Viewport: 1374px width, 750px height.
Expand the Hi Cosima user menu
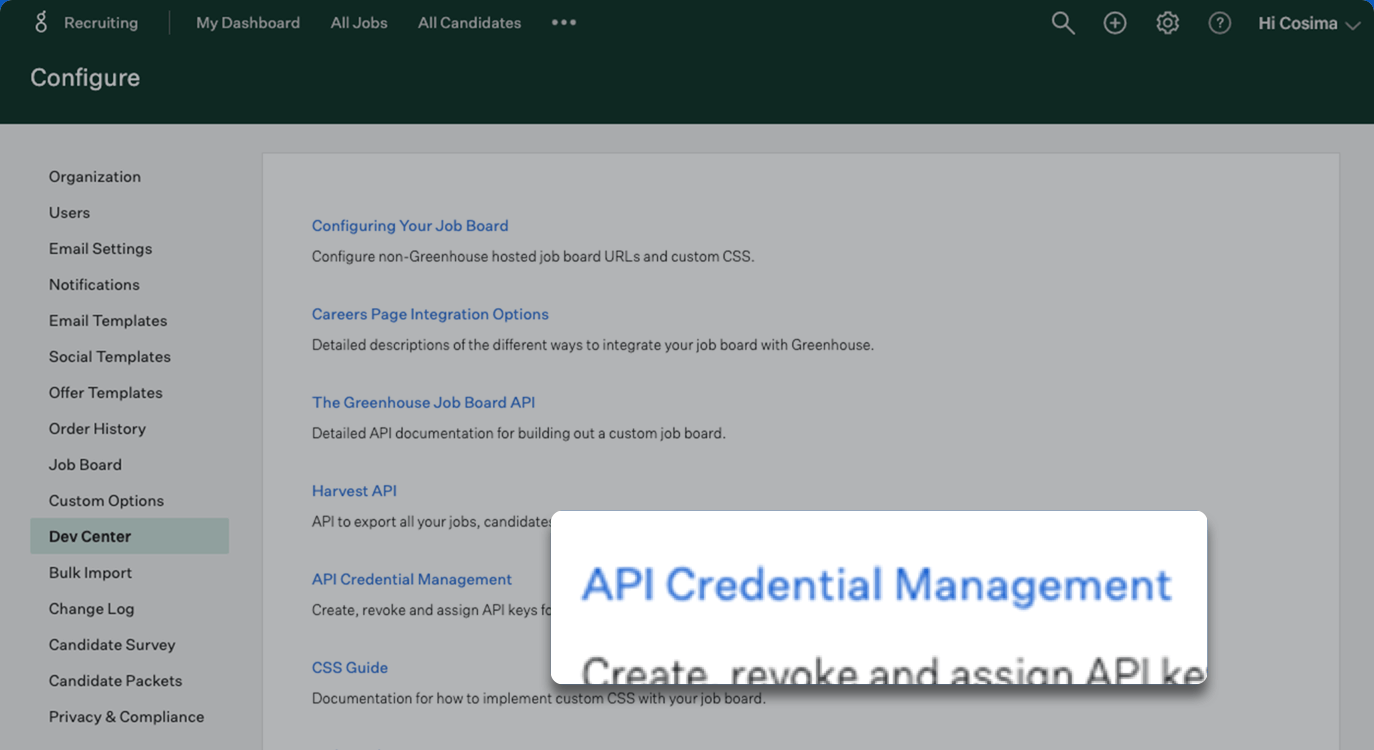[x=1309, y=23]
